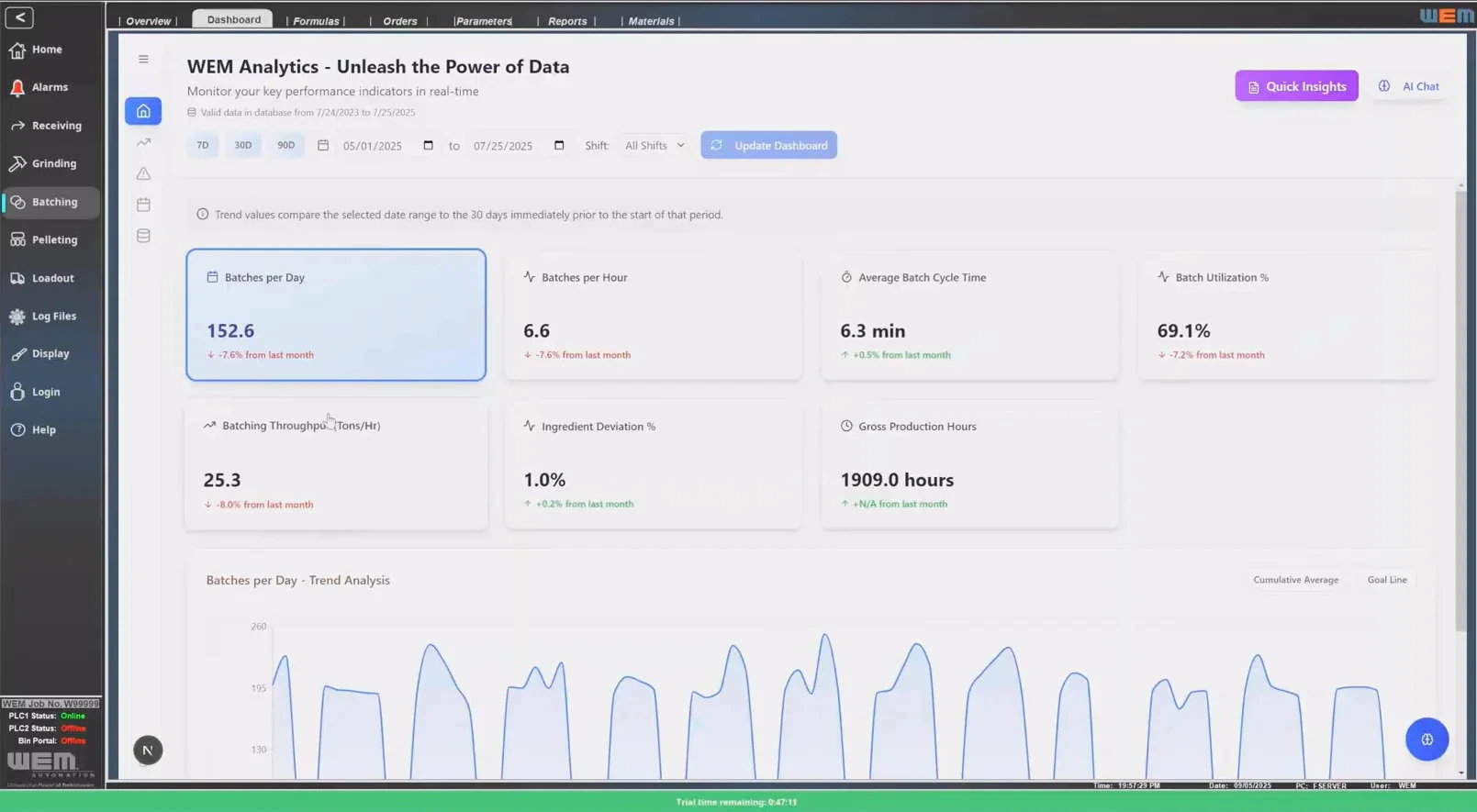1477x812 pixels.
Task: Open end date calendar picker icon
Action: tap(559, 146)
